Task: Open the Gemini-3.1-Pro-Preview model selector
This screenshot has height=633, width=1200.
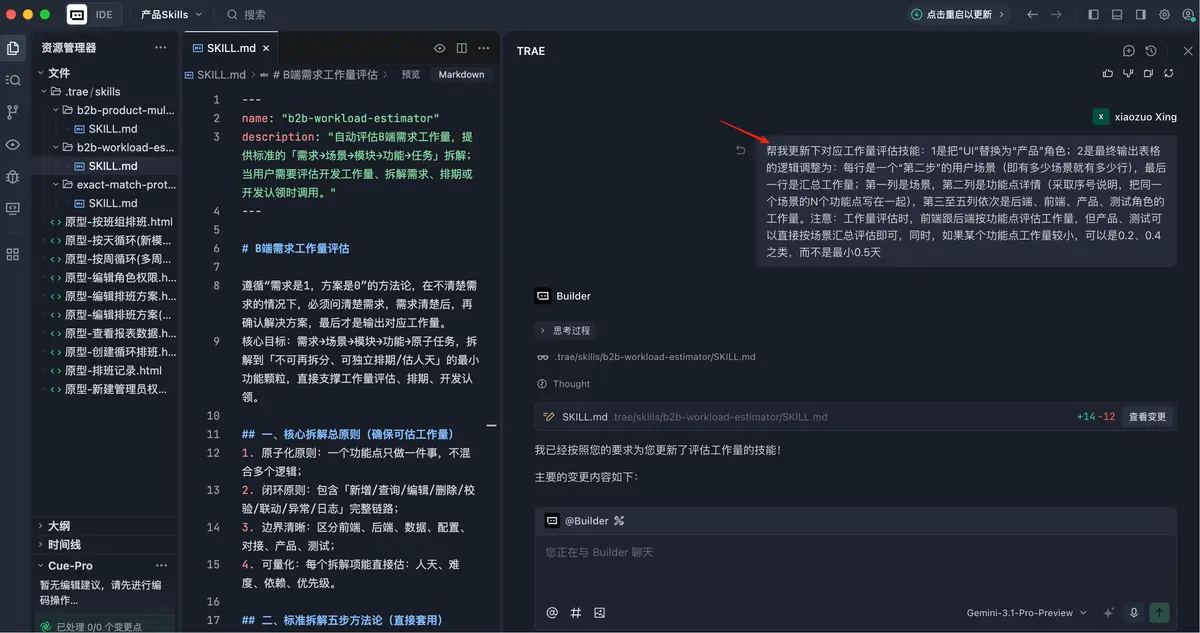Action: point(1027,613)
